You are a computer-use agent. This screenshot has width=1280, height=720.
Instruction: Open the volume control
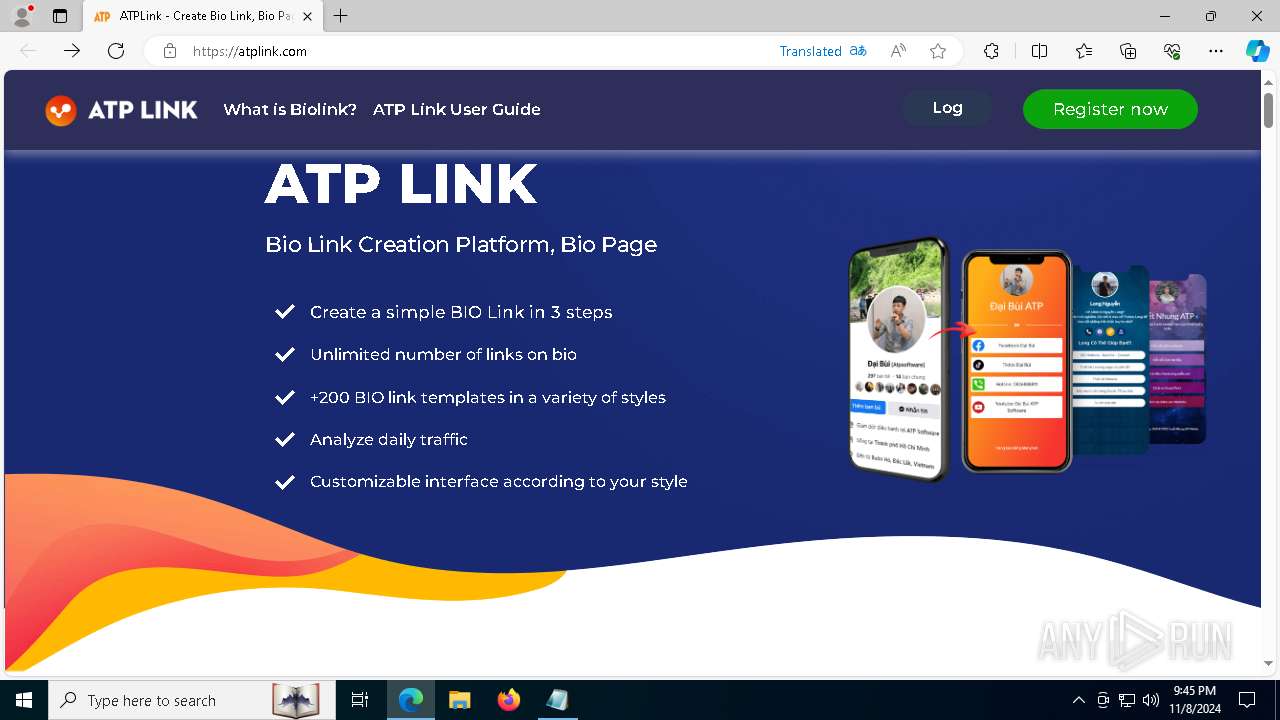1151,700
